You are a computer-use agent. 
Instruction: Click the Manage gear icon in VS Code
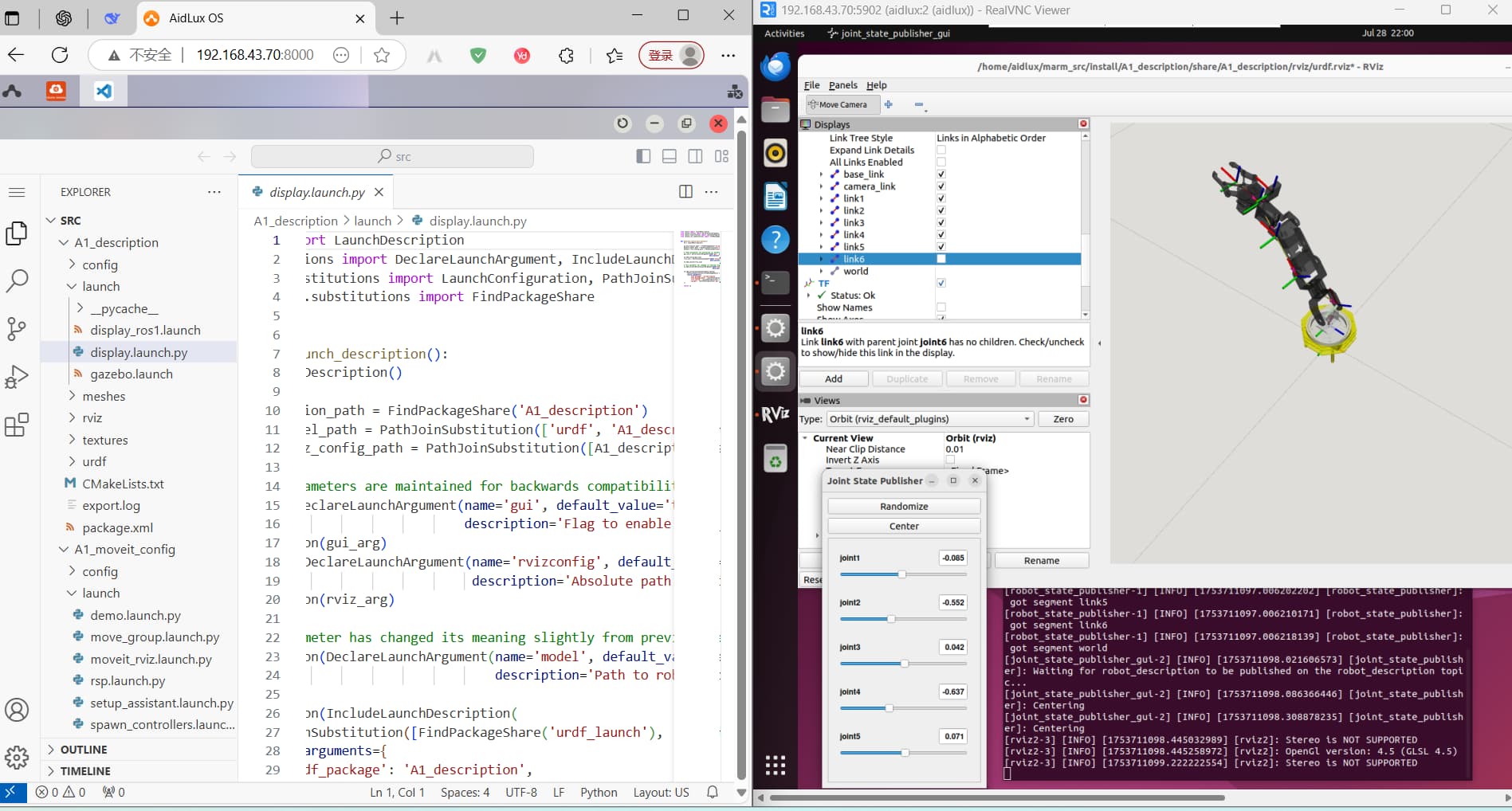17,757
